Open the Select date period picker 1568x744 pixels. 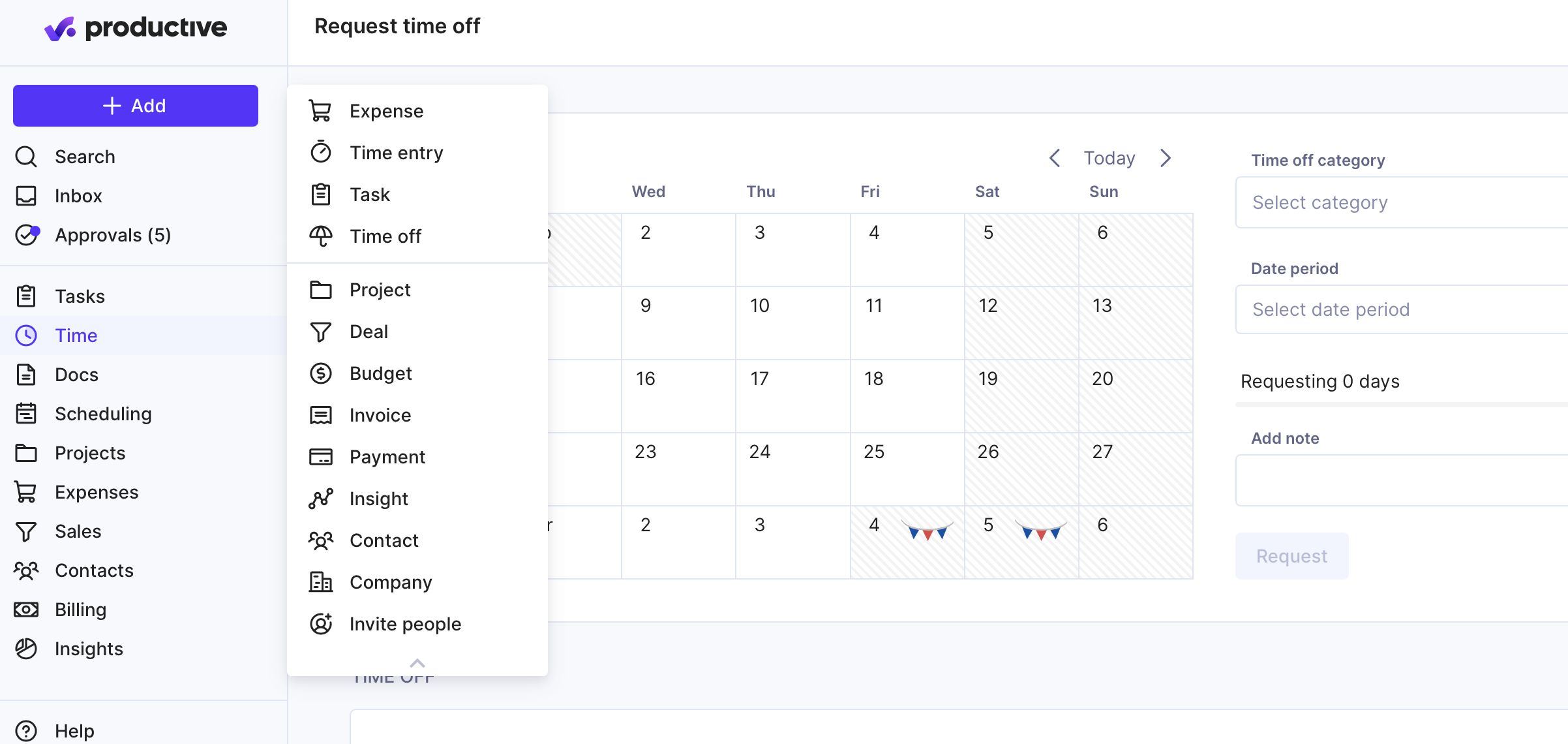[1402, 309]
